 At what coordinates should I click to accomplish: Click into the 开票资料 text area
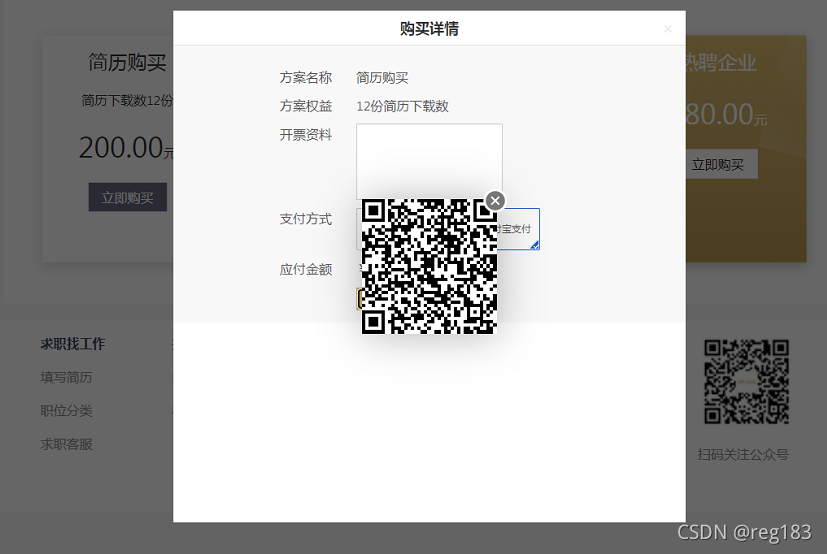(x=429, y=161)
